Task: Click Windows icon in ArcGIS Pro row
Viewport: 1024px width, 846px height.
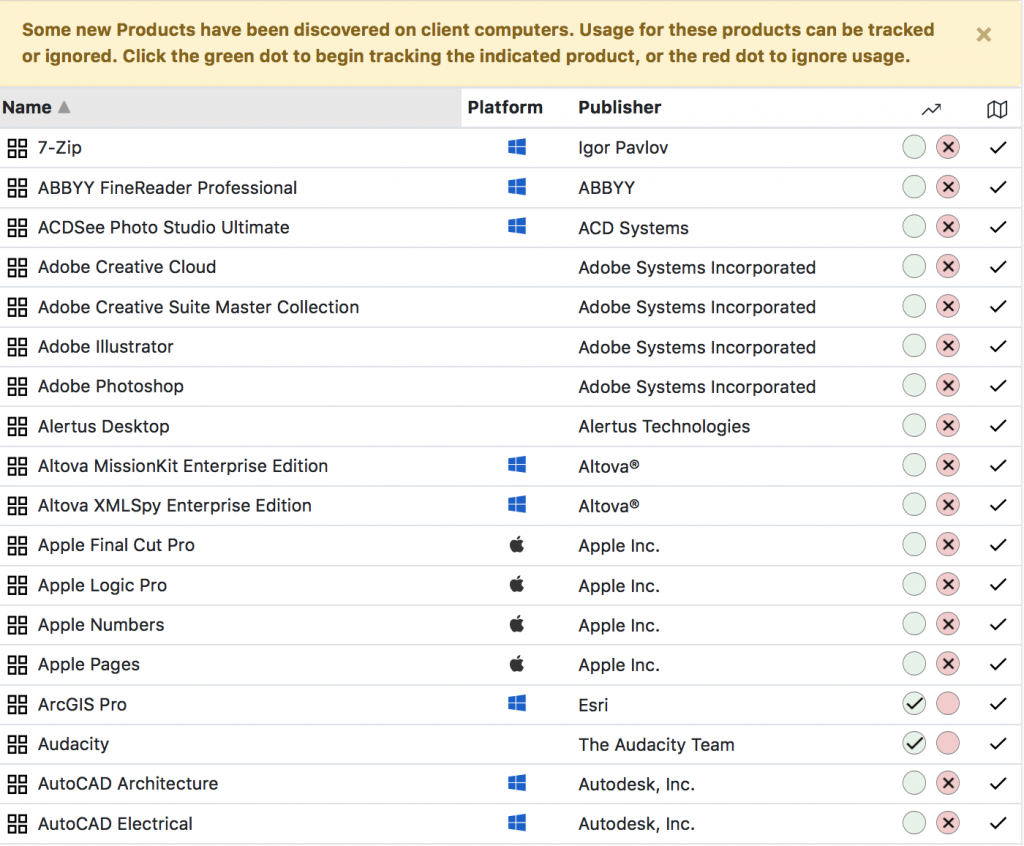Action: pos(517,703)
